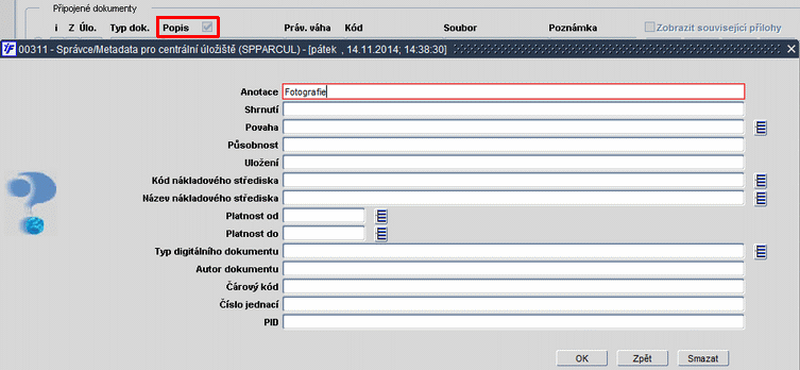
Task: Click into the Povaha field
Action: [513, 127]
